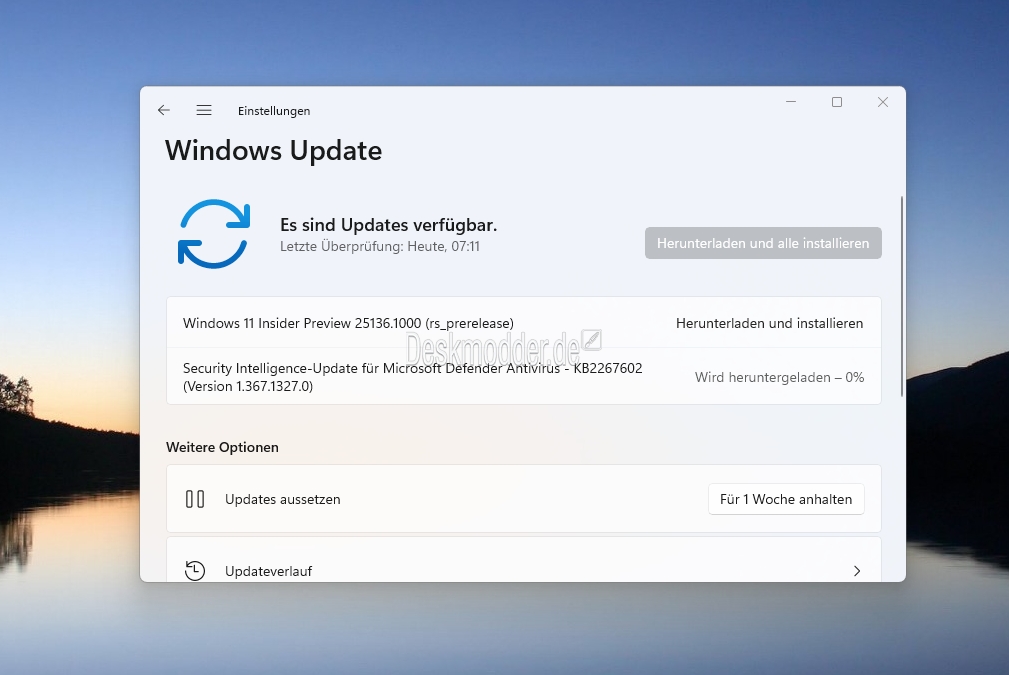This screenshot has height=675, width=1009.
Task: Maximize the Einstellungen window
Action: [x=837, y=102]
